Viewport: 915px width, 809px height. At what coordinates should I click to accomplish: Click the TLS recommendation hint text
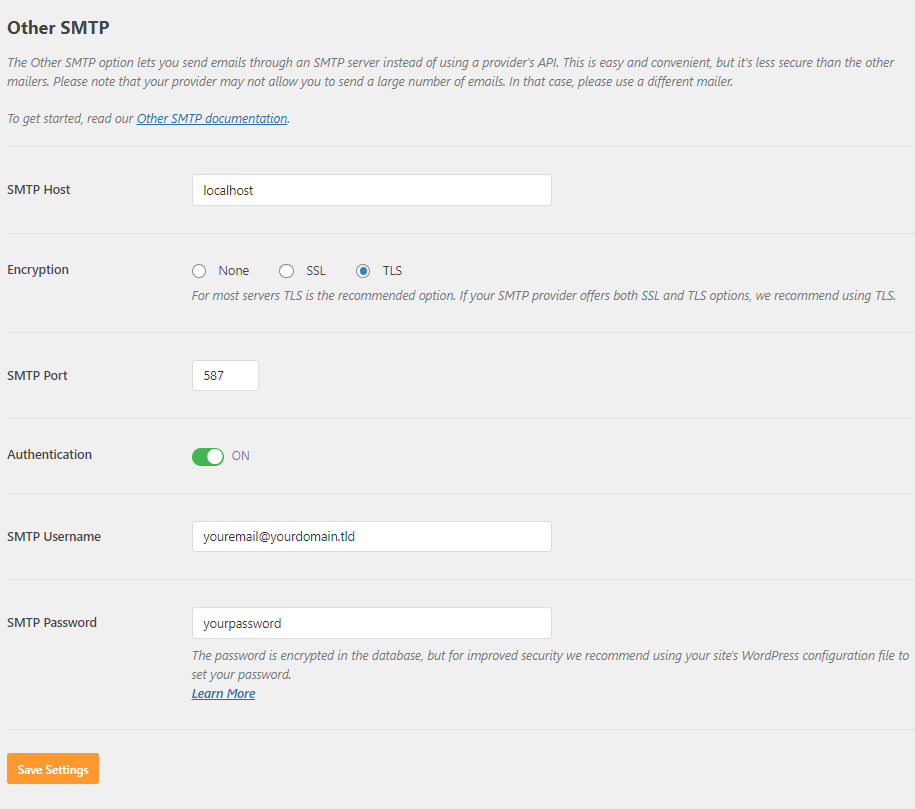click(x=543, y=296)
